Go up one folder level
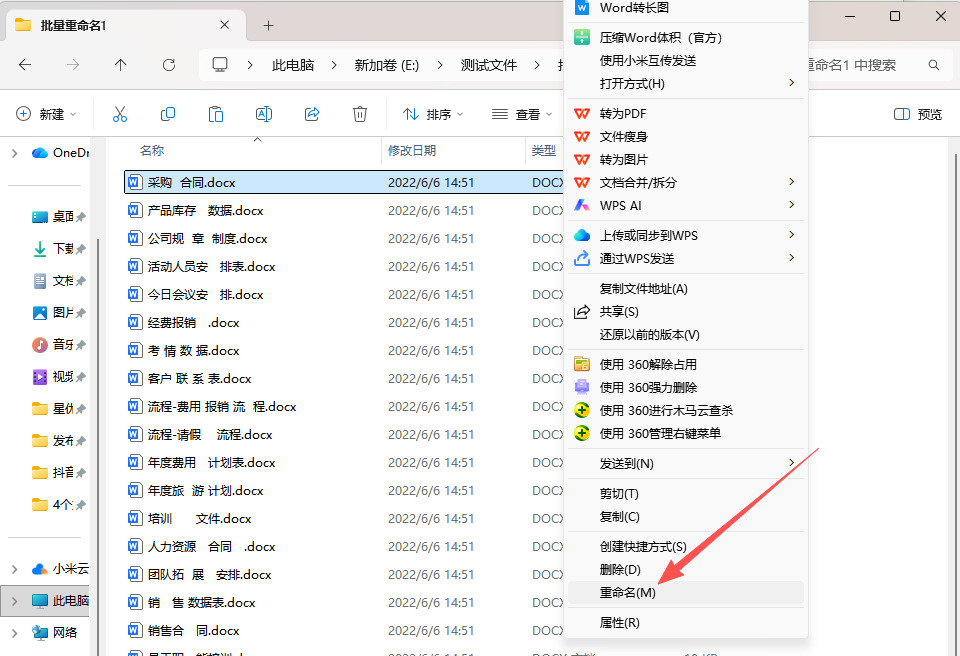 tap(121, 65)
